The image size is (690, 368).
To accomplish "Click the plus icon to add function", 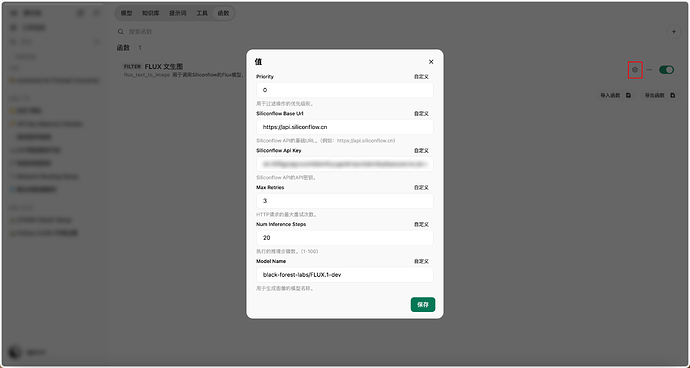I will [x=673, y=32].
